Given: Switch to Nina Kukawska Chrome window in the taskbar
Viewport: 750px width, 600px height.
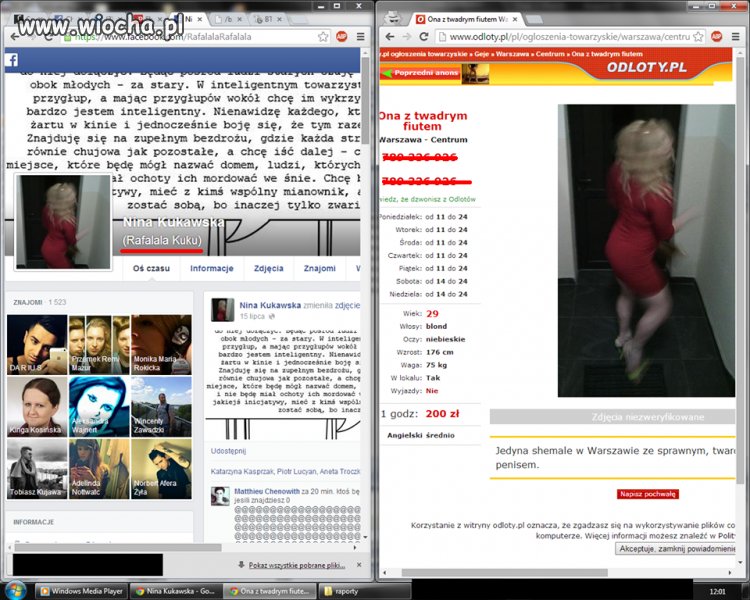Looking at the screenshot, I should [176, 591].
